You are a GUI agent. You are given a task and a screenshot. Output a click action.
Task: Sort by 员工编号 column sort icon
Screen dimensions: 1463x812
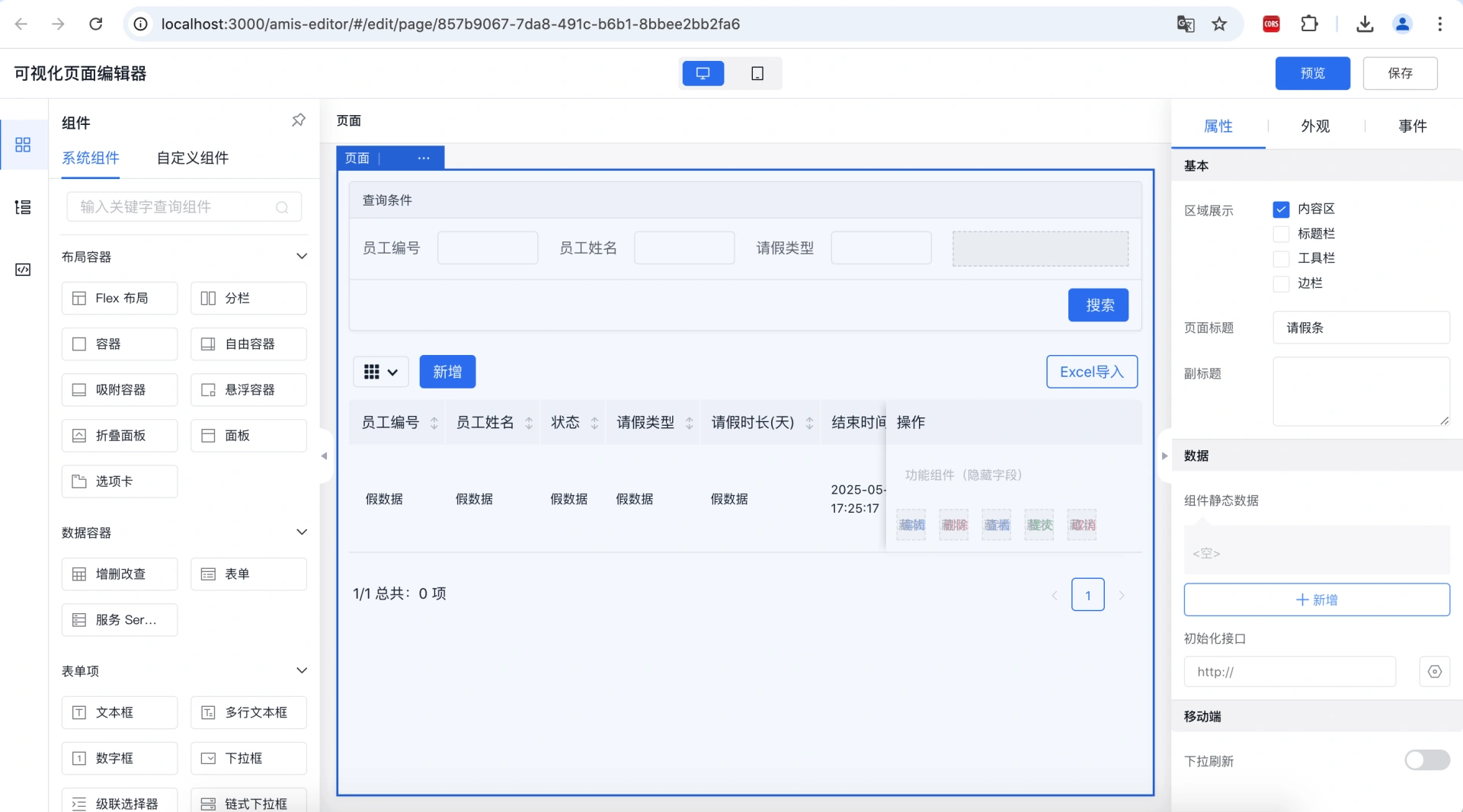pyautogui.click(x=434, y=423)
